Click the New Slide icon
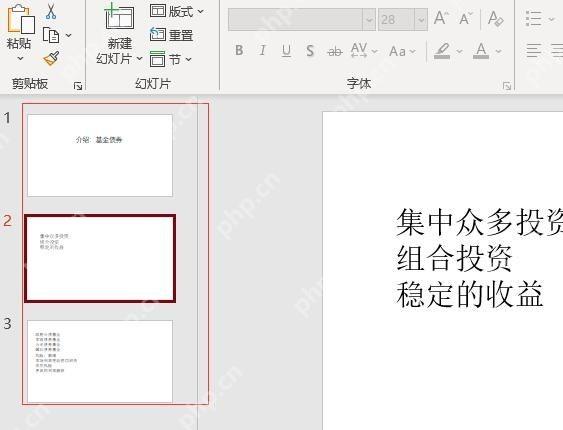This screenshot has height=430, width=563. point(119,17)
